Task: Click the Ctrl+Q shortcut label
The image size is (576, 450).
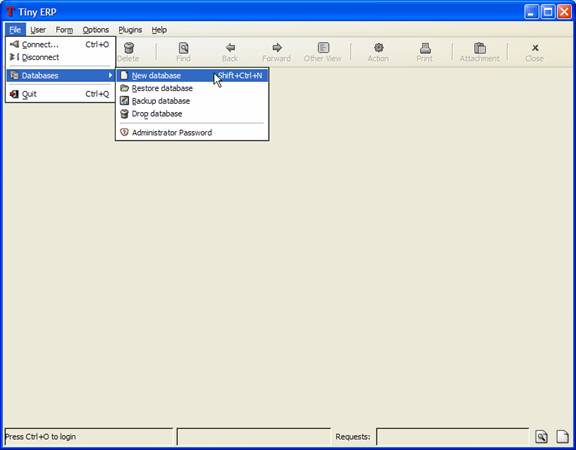Action: pos(97,94)
